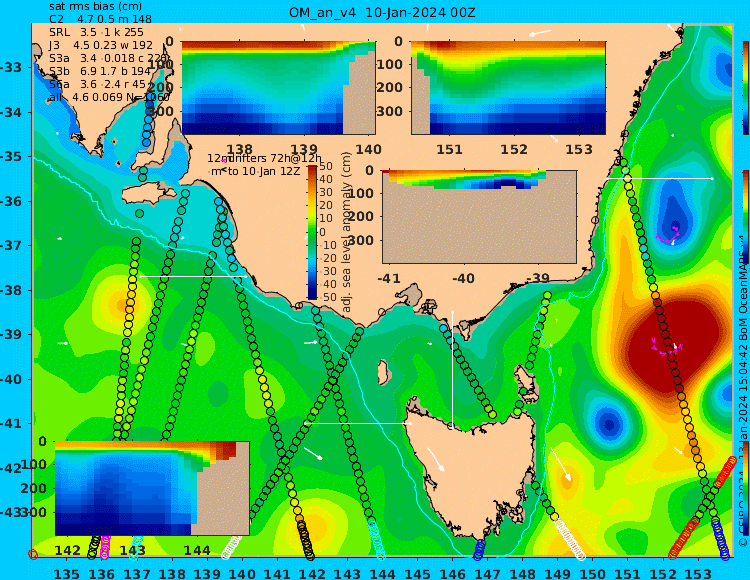Click magenta drifter markers in the cold eddy
This screenshot has width=750, height=580.
pos(669,235)
